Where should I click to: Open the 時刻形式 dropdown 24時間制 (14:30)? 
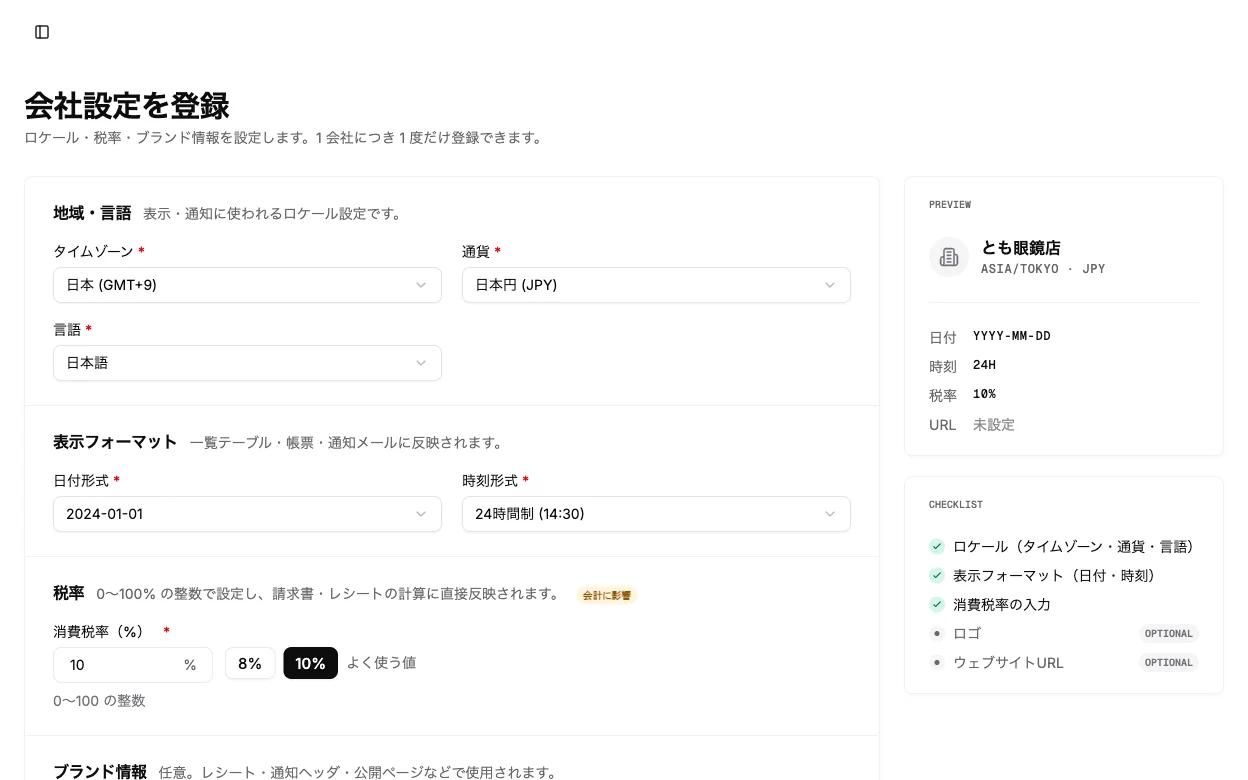[656, 514]
